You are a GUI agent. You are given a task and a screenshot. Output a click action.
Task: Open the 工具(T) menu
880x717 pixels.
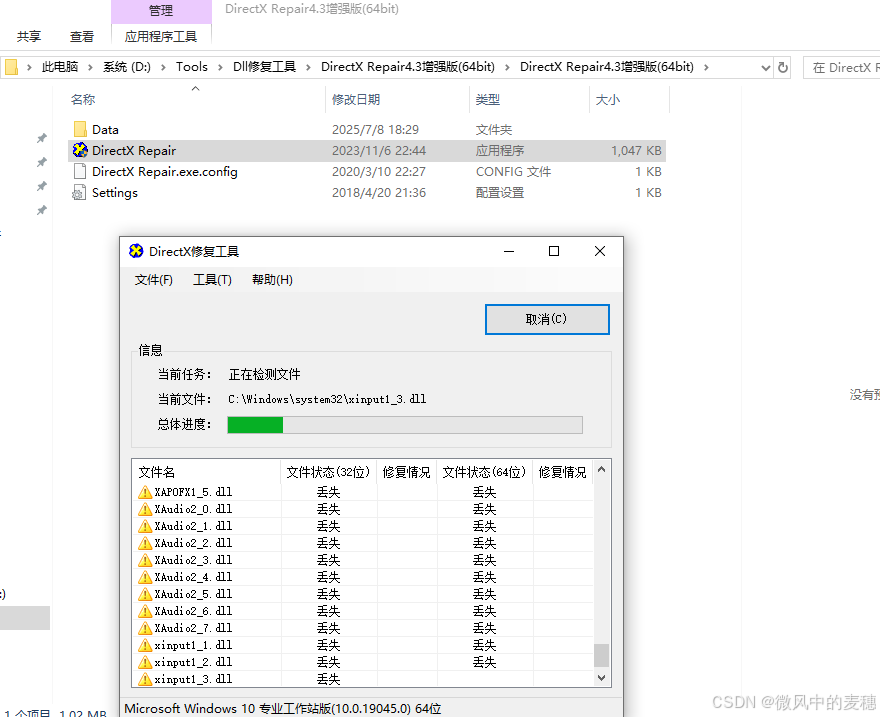tap(212, 279)
